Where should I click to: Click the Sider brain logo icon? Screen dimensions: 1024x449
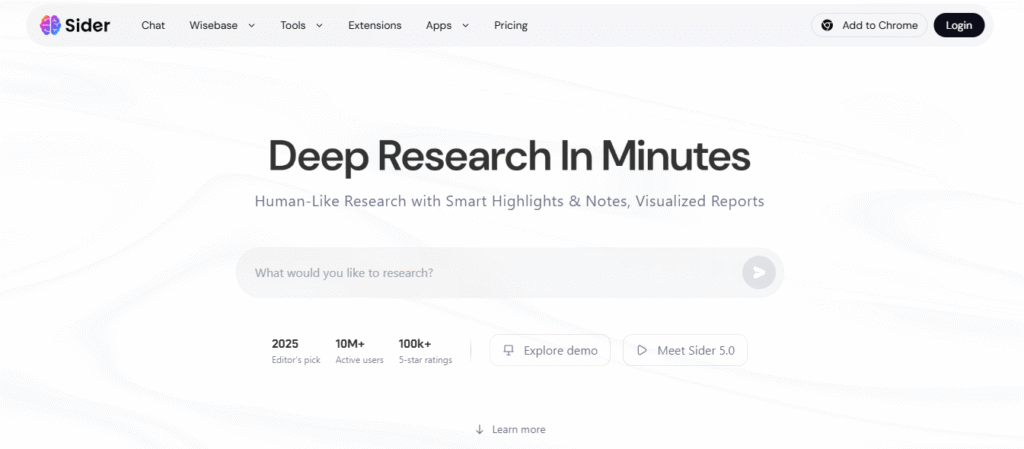click(x=50, y=25)
